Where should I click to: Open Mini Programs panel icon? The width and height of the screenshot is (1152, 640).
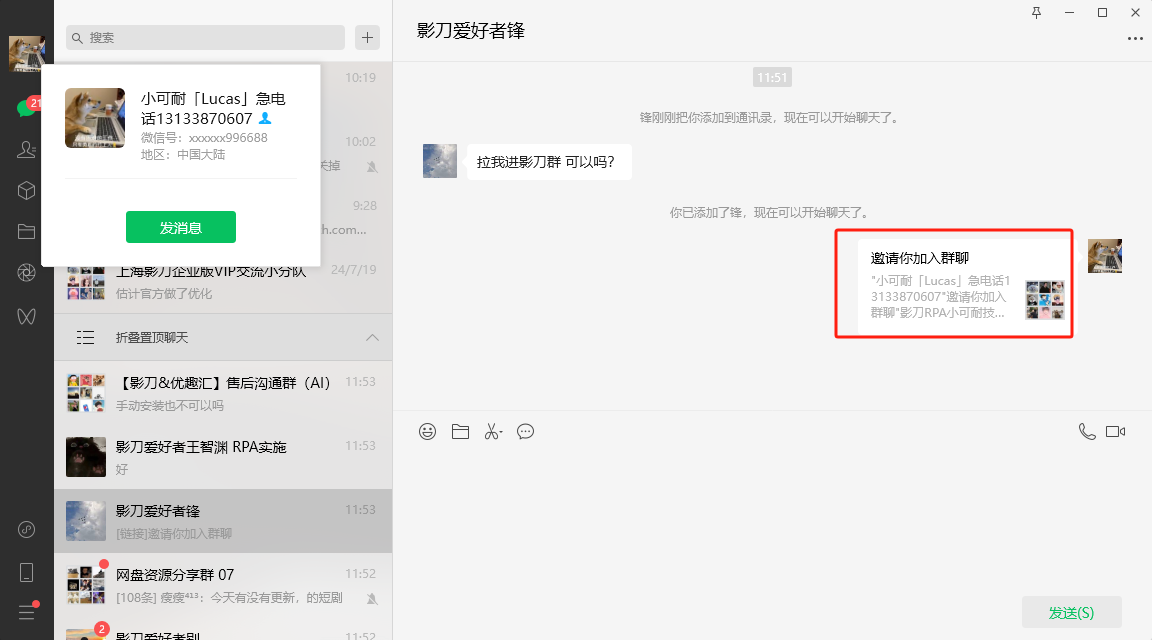point(26,530)
